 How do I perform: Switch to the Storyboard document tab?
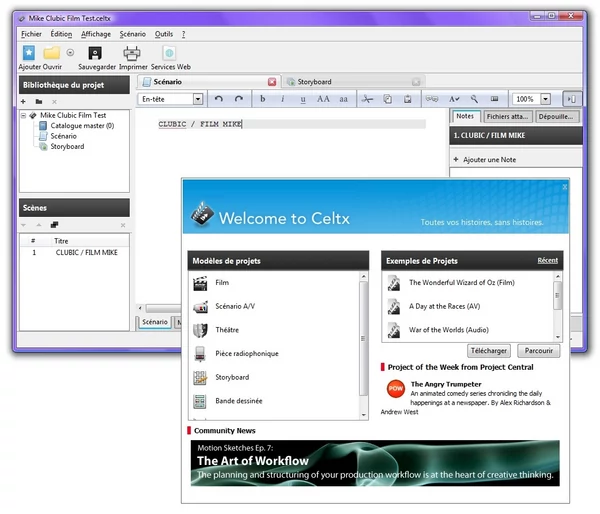315,82
